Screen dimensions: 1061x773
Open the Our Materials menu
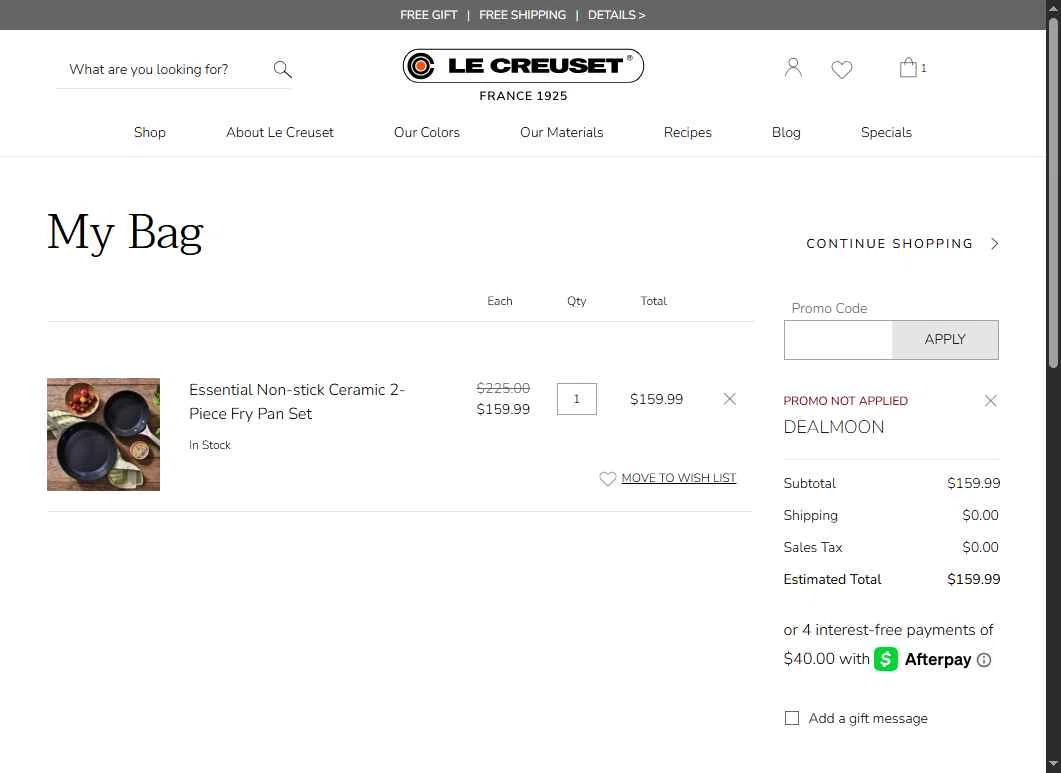562,133
